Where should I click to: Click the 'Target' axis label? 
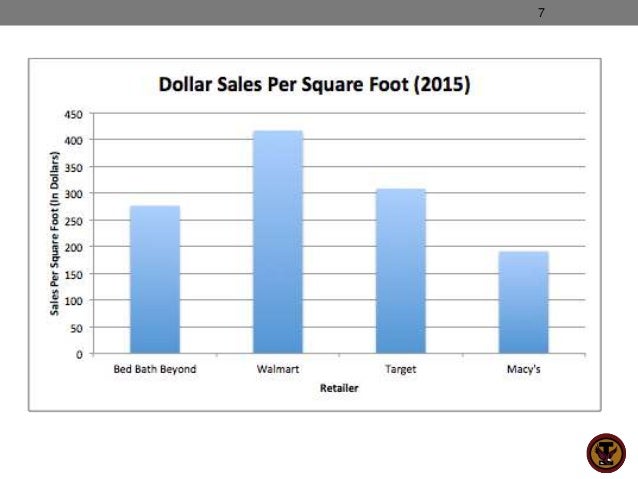tap(401, 370)
